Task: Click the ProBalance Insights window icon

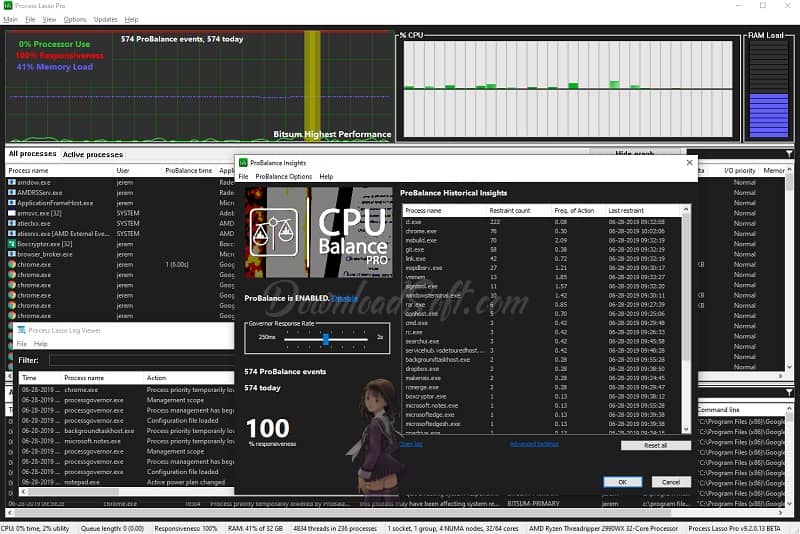Action: coord(243,163)
